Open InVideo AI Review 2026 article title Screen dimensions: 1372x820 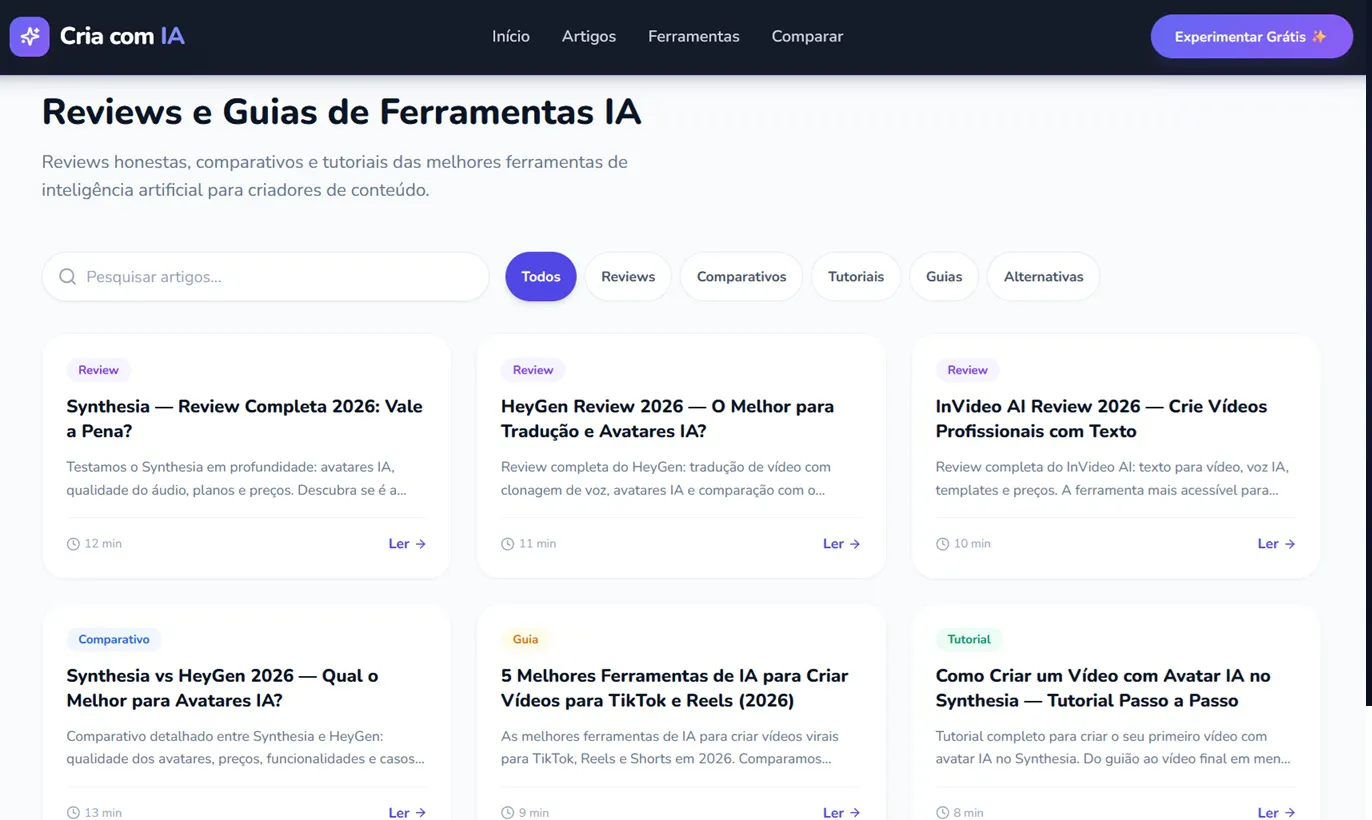click(x=1101, y=419)
